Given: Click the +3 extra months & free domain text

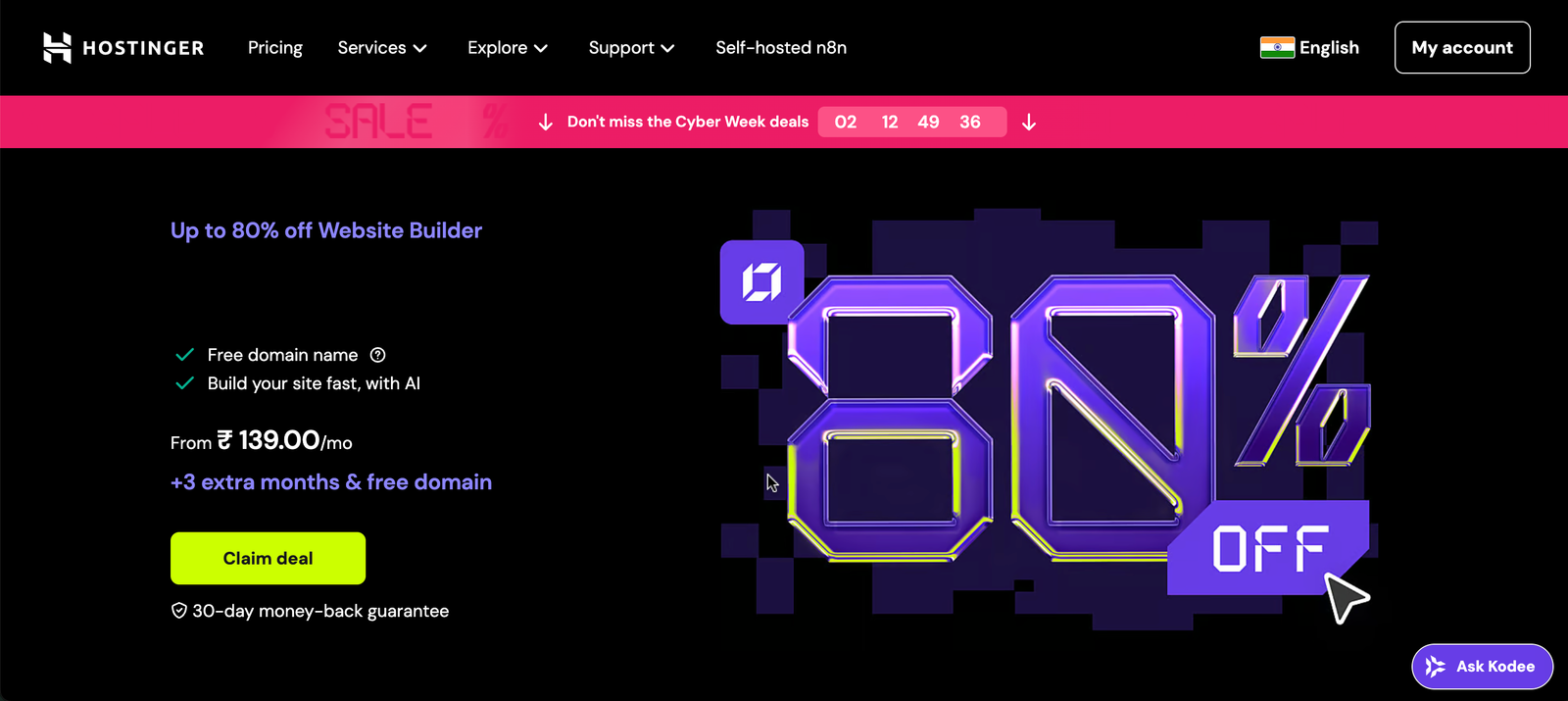Looking at the screenshot, I should (331, 482).
